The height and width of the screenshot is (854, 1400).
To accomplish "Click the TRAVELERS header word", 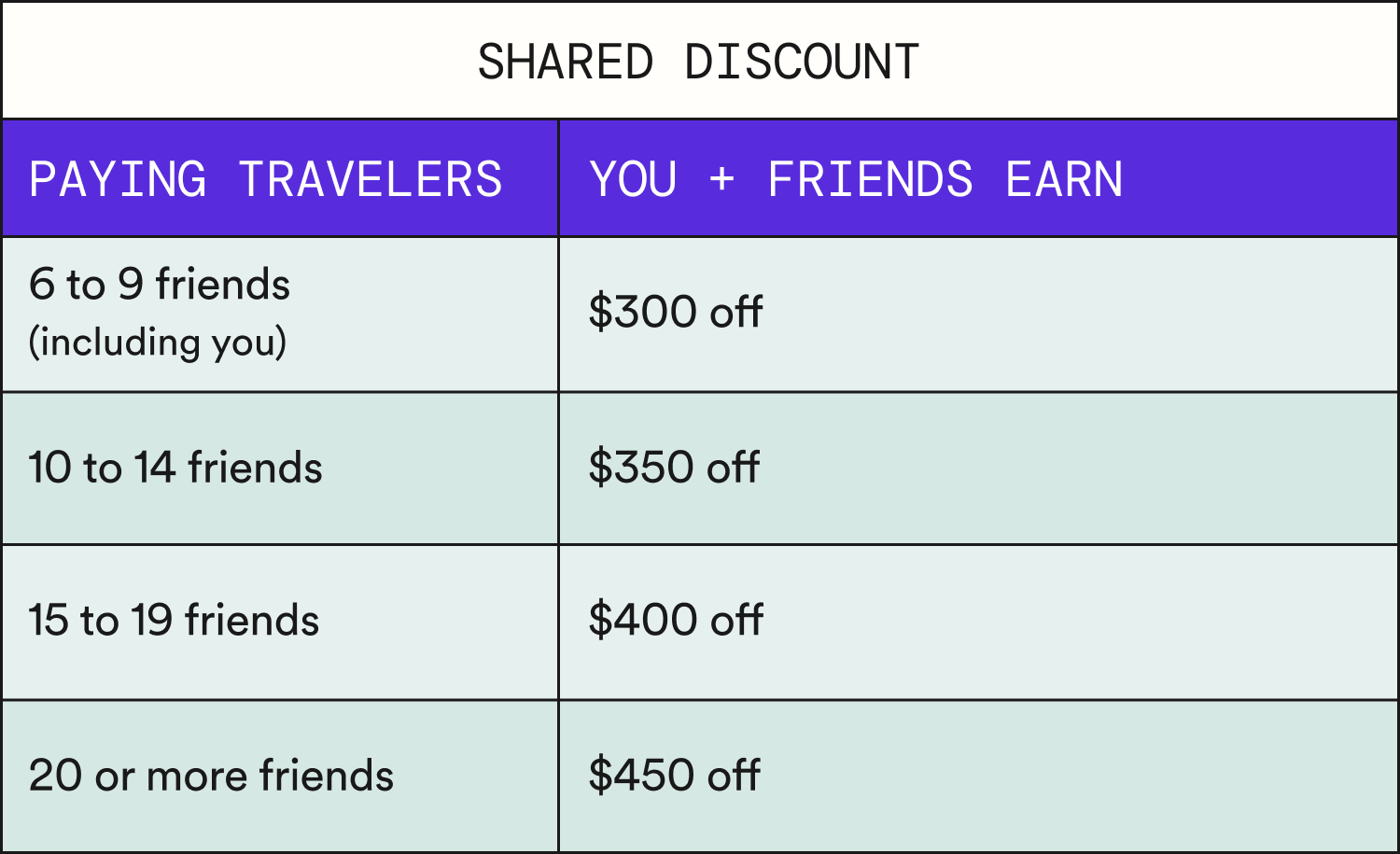I will click(x=371, y=179).
